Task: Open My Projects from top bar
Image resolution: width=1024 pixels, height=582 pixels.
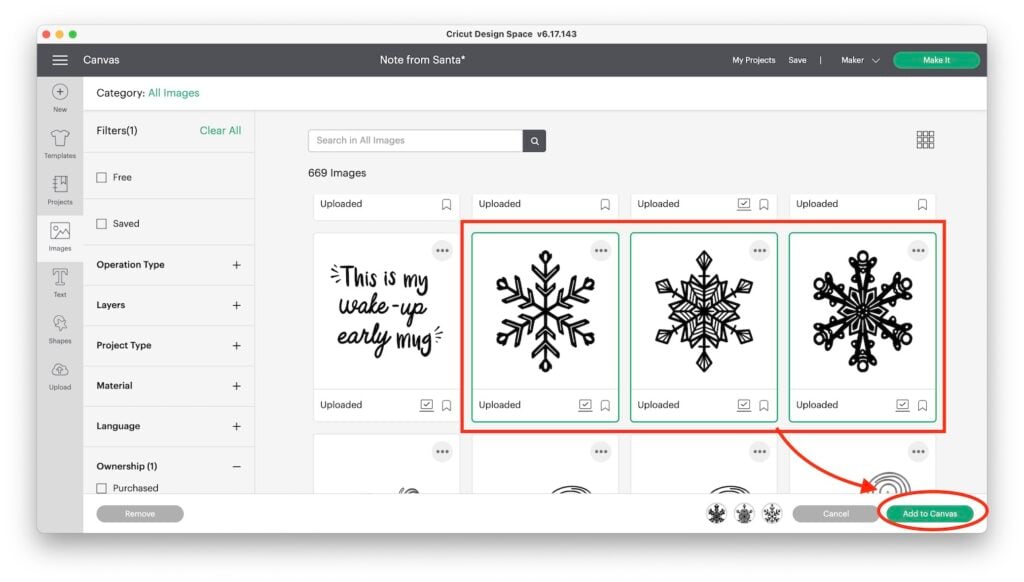Action: tap(754, 60)
